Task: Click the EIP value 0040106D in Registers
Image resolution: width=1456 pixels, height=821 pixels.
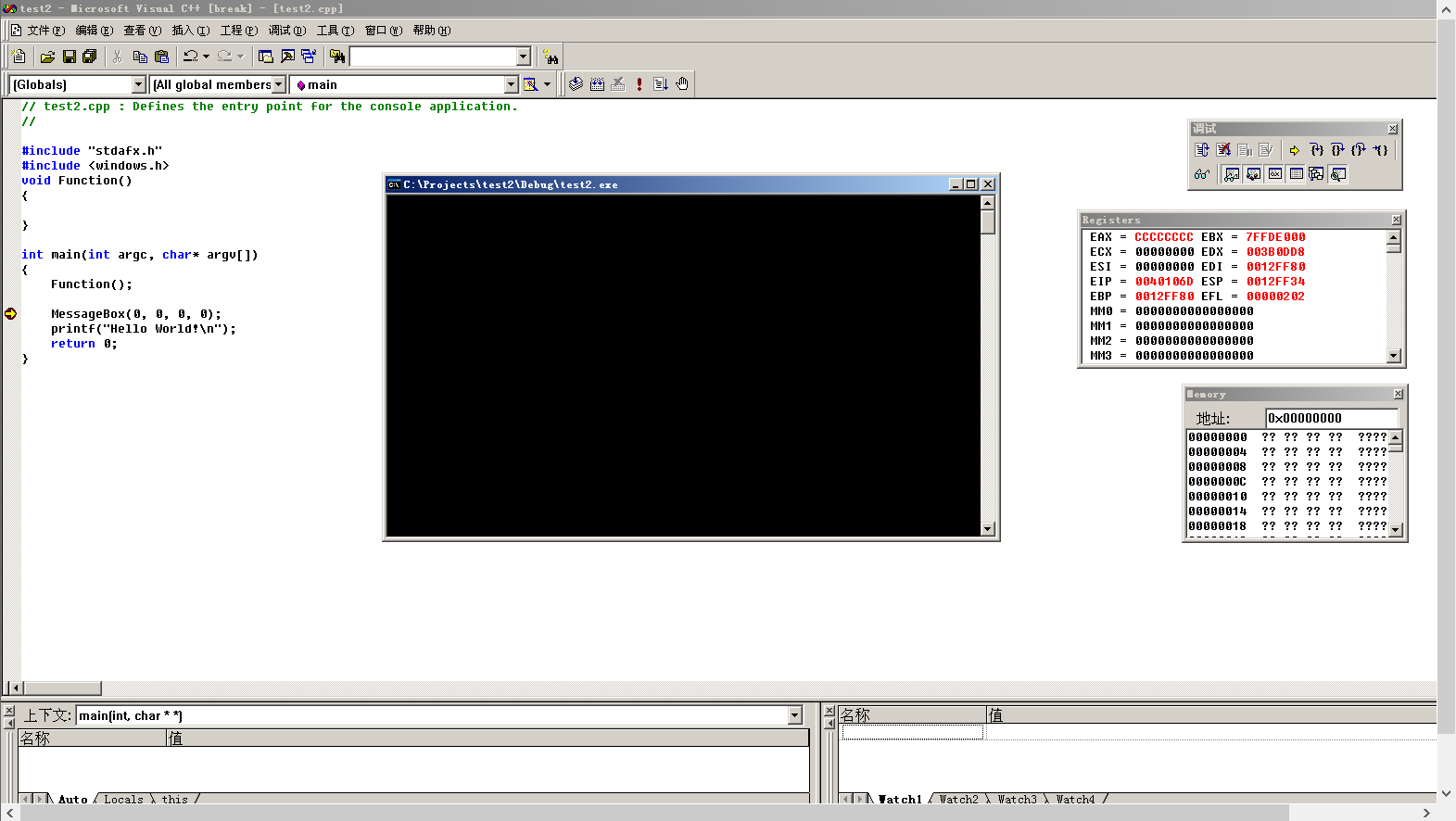Action: coord(1164,282)
